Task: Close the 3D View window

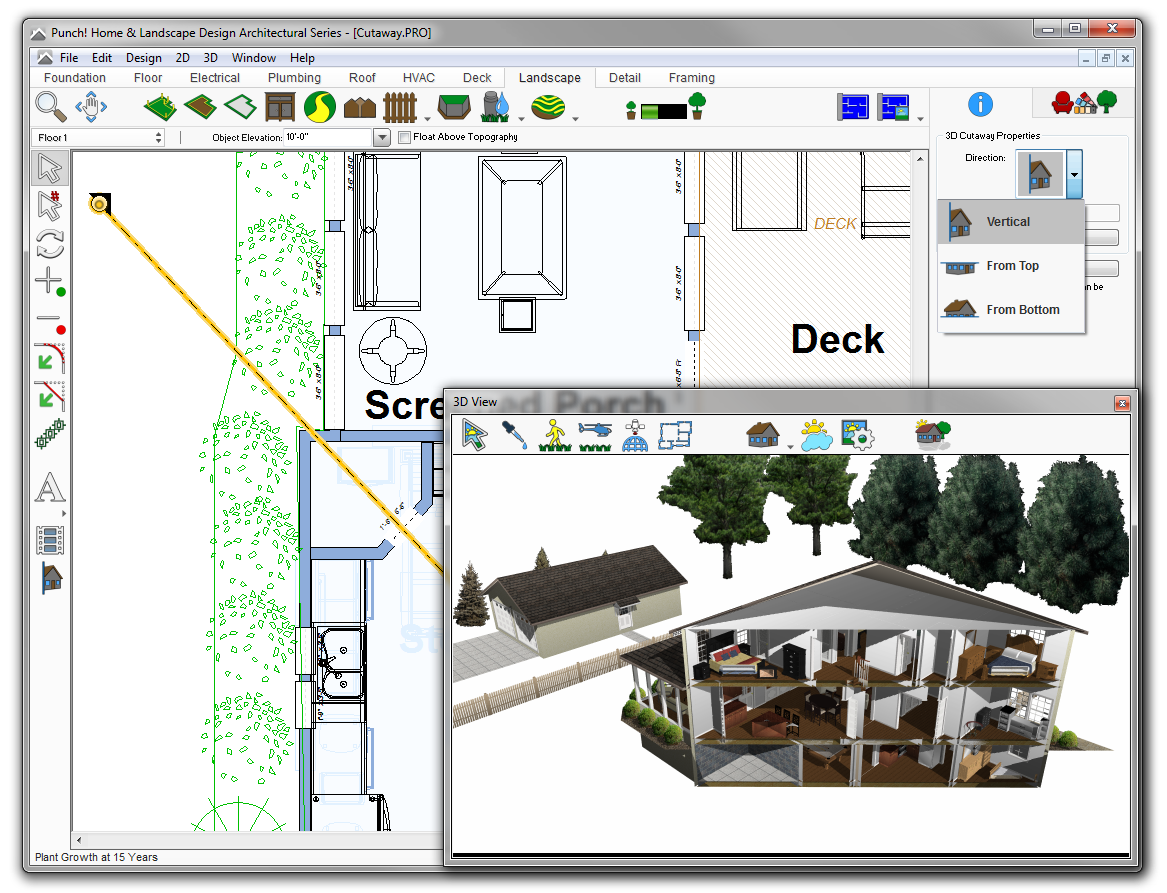Action: click(1122, 403)
